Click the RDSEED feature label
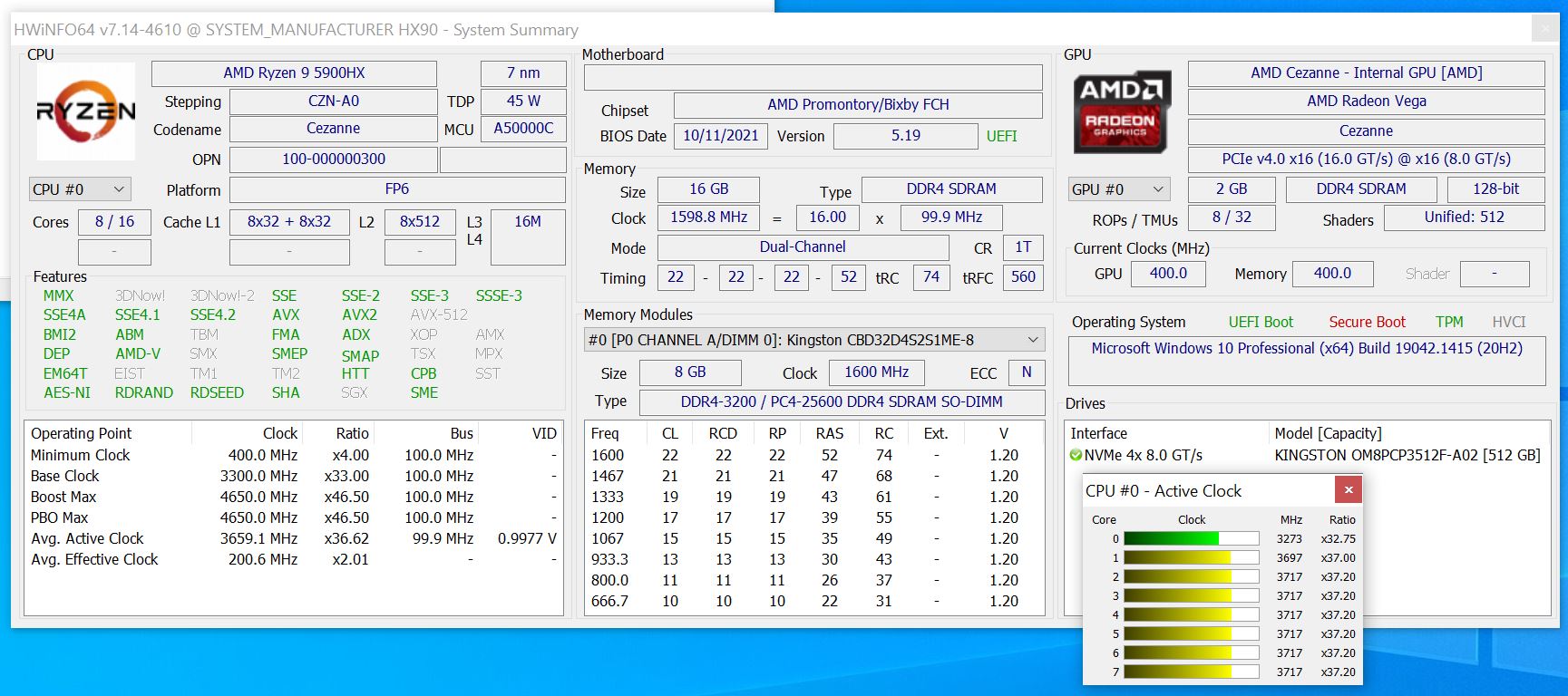 (x=217, y=392)
